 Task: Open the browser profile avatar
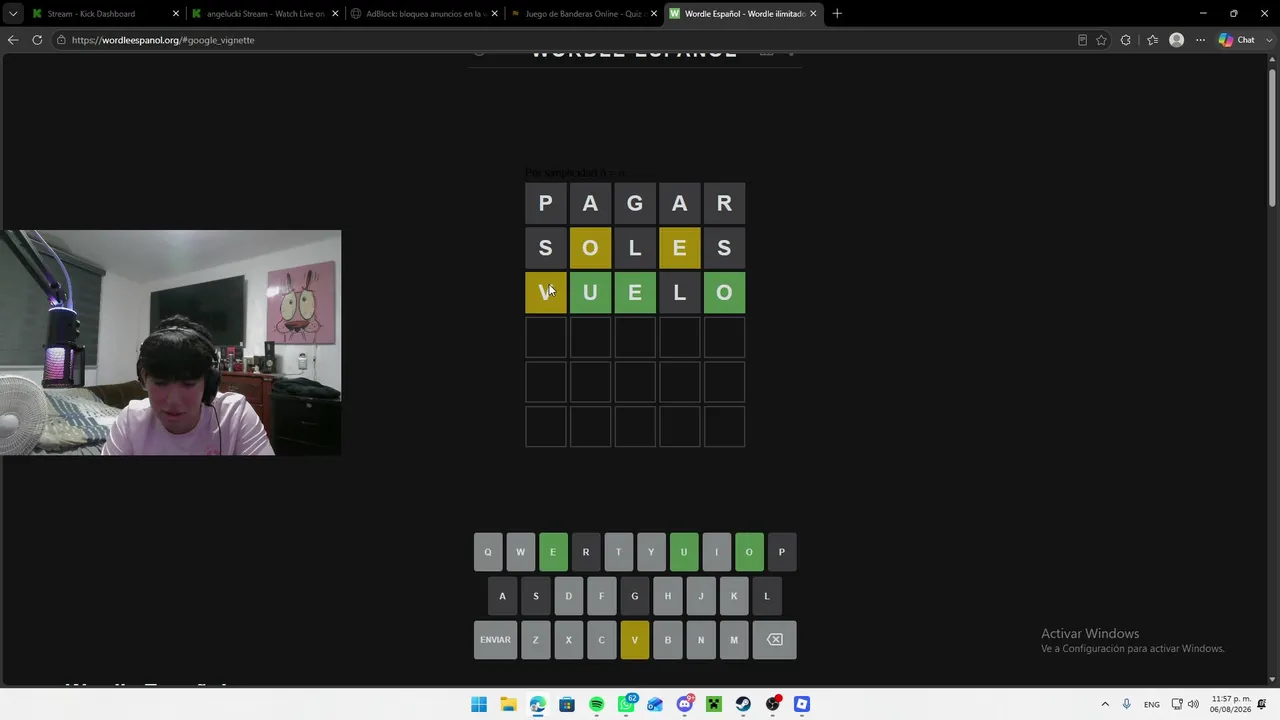[x=1176, y=40]
